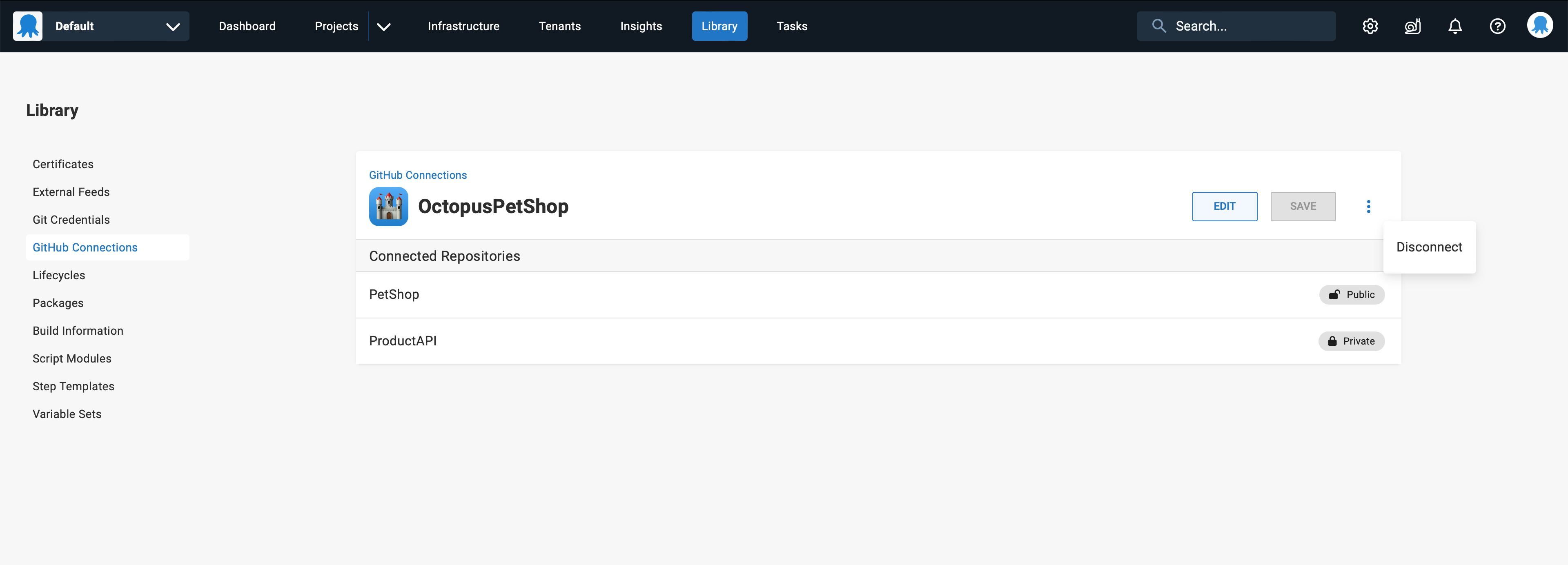Open the overflow menu with three dots
1568x565 pixels.
(1369, 207)
